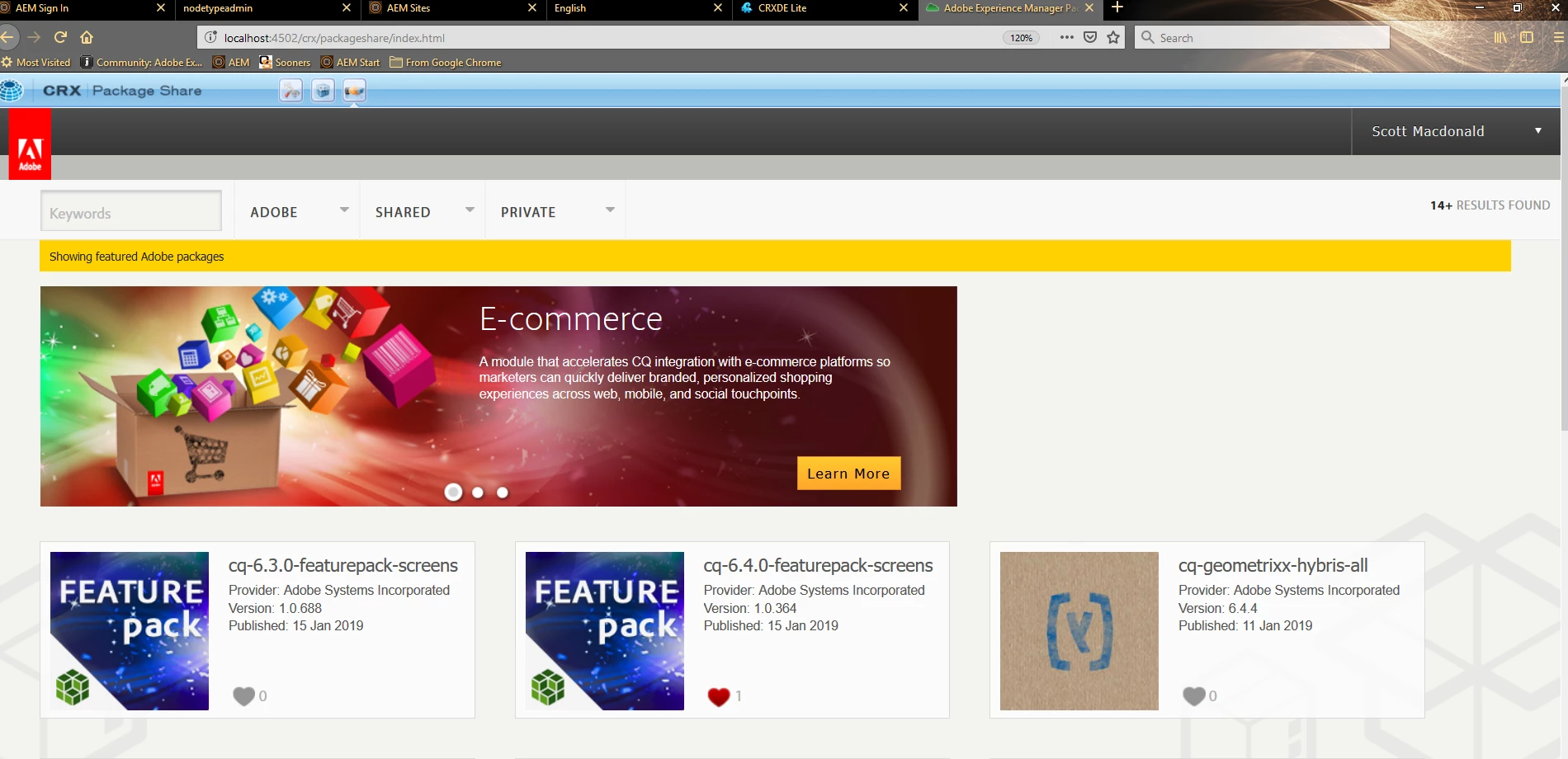Open the Scott Macdonald user menu
The height and width of the screenshot is (759, 1568).
click(x=1456, y=131)
